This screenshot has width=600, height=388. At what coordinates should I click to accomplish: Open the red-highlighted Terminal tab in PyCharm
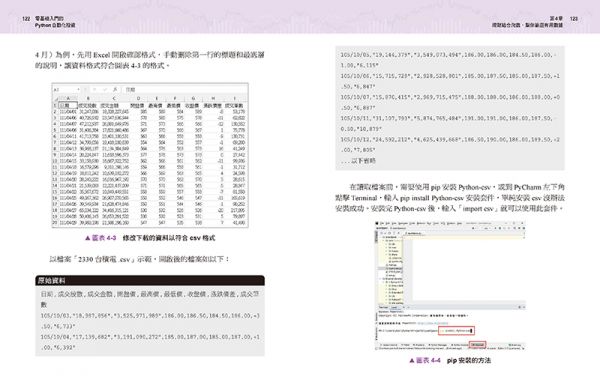[x=478, y=344]
